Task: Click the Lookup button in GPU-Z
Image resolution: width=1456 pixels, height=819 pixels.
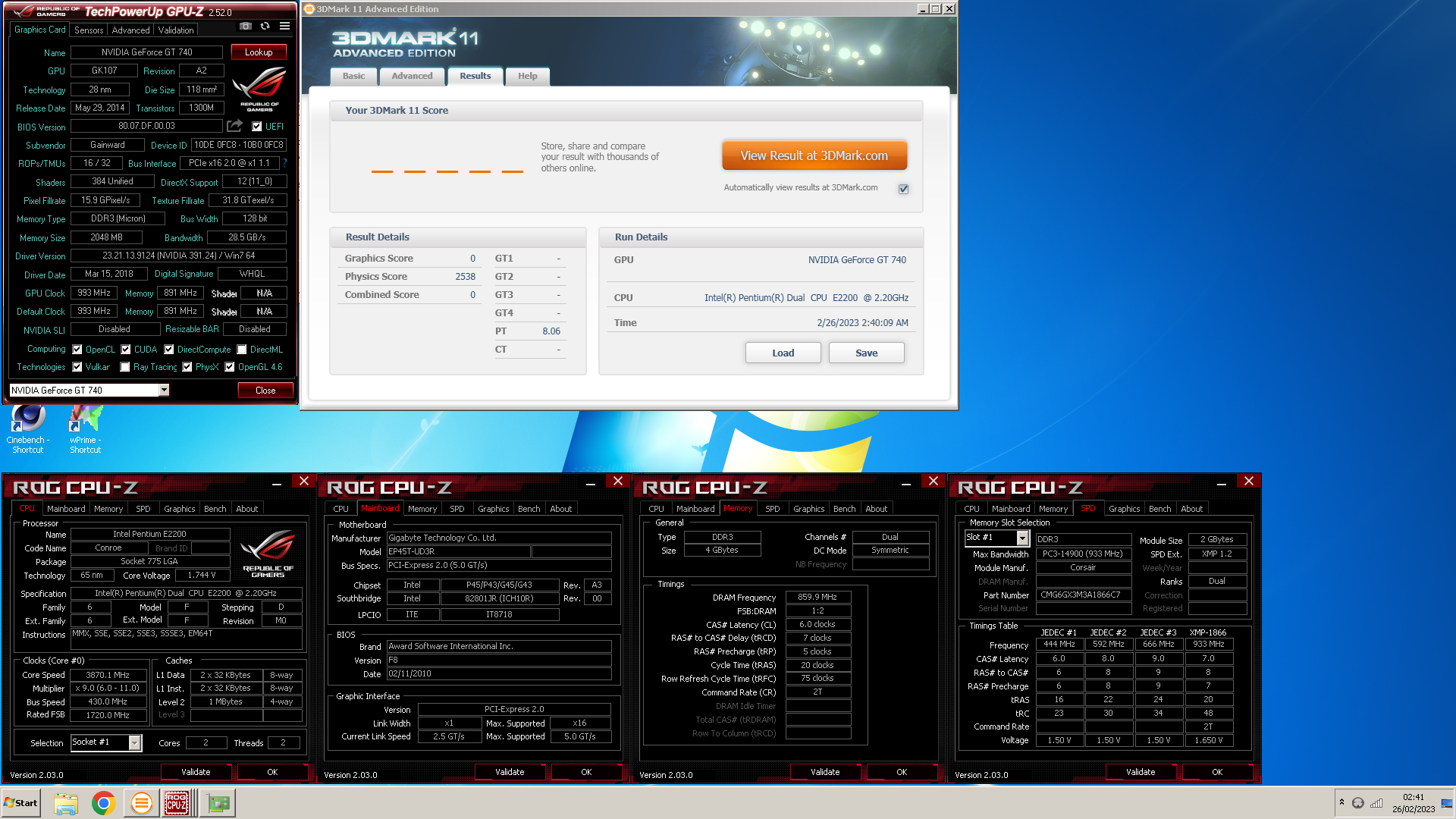Action: click(x=259, y=52)
